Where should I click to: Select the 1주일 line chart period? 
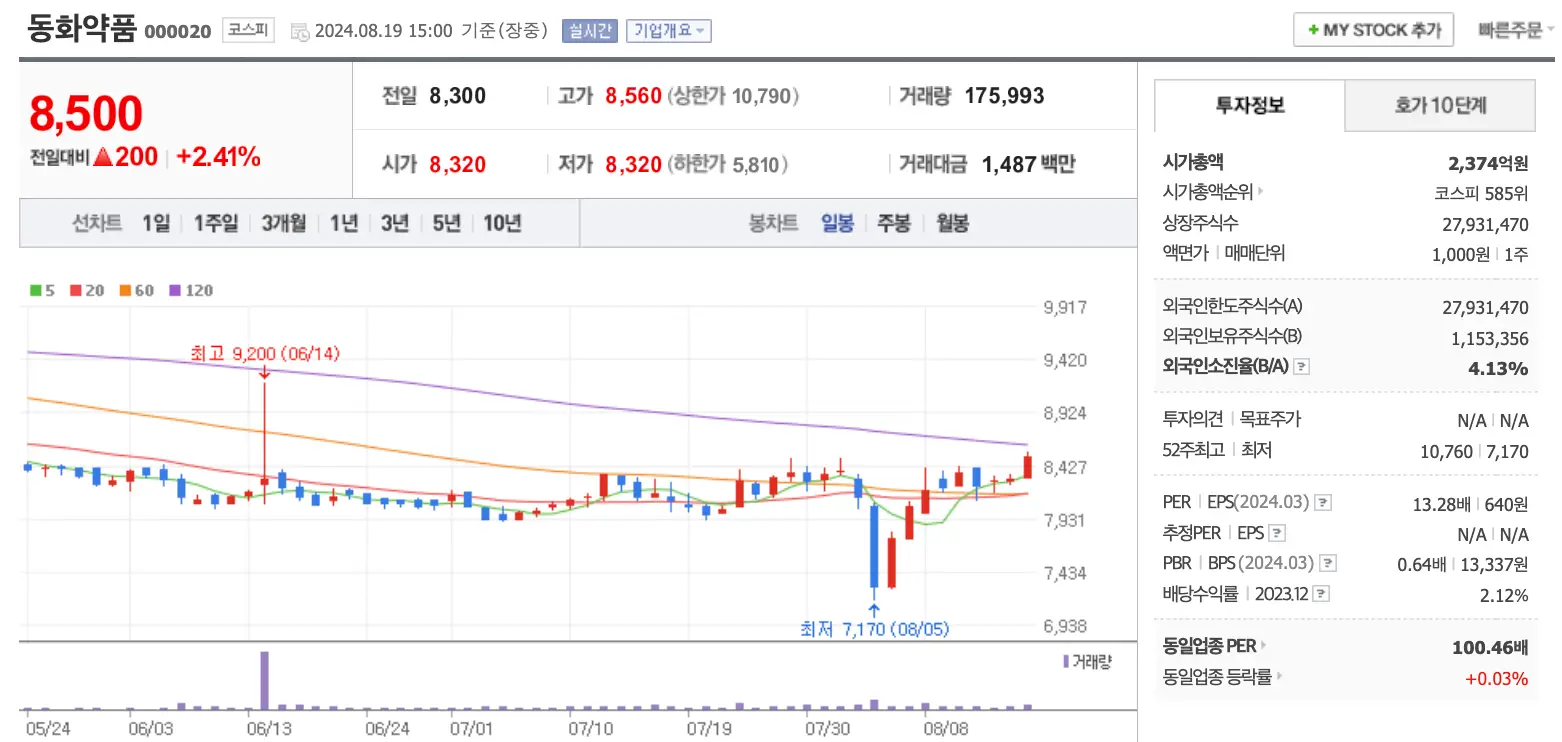pyautogui.click(x=216, y=223)
